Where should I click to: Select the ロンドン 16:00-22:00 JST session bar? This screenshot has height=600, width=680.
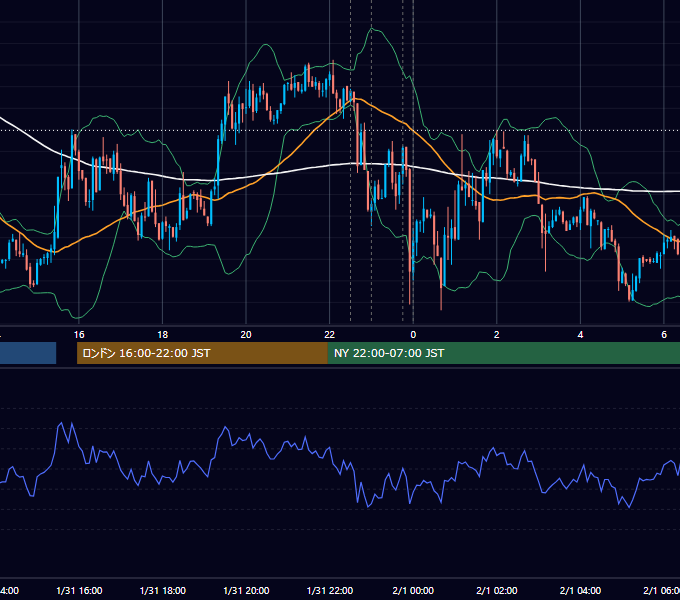(202, 353)
